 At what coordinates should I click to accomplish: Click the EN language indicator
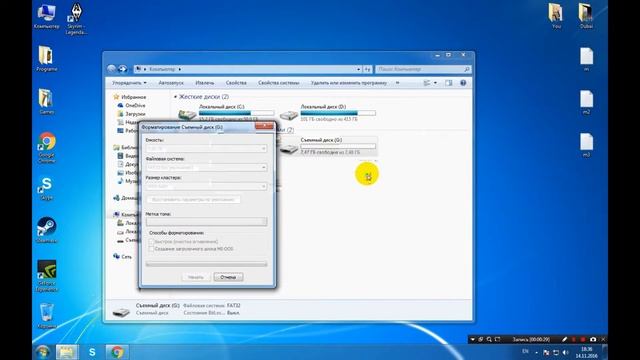[525, 351]
